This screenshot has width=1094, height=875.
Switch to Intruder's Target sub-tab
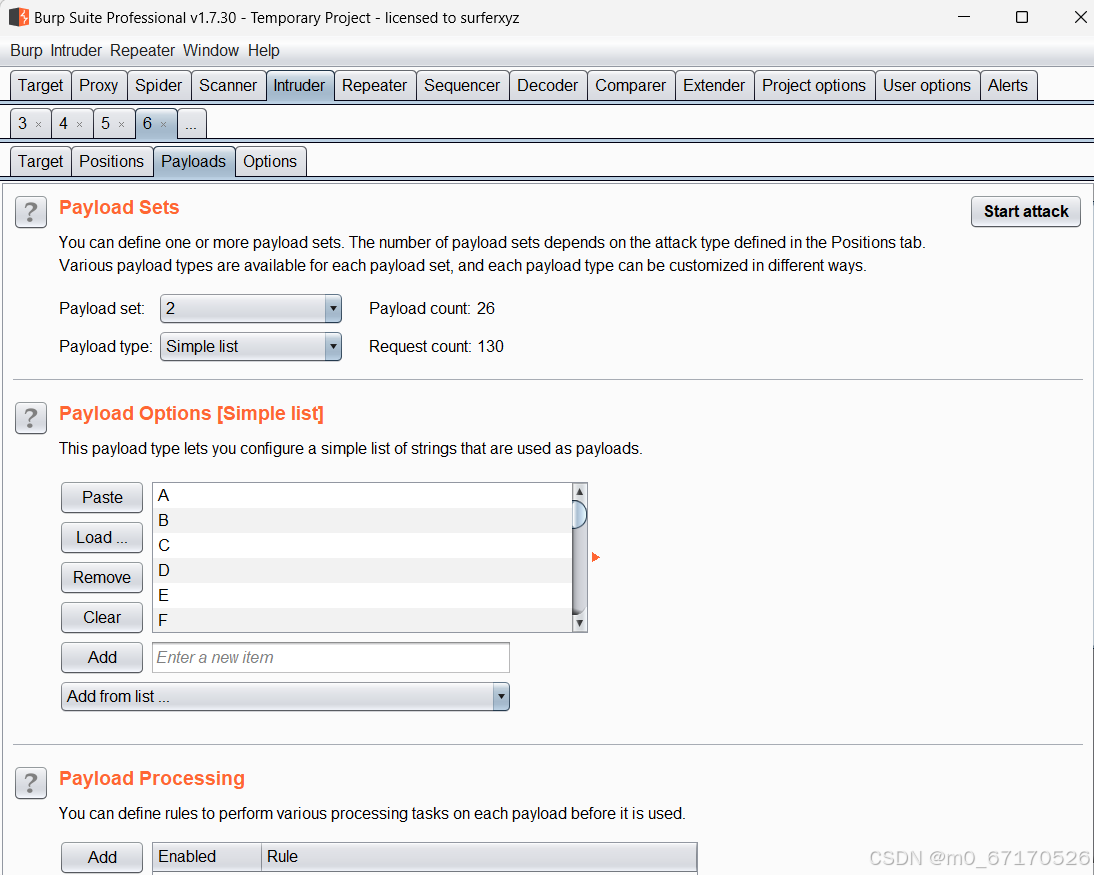[x=40, y=161]
